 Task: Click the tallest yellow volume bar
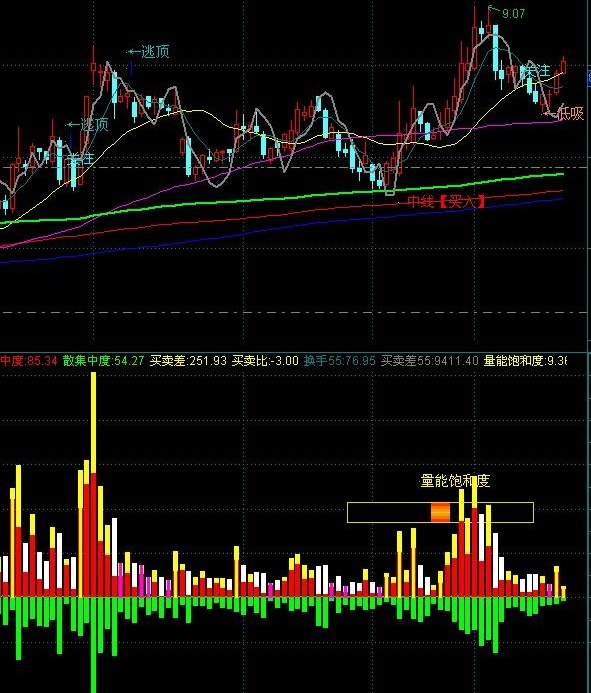click(93, 423)
